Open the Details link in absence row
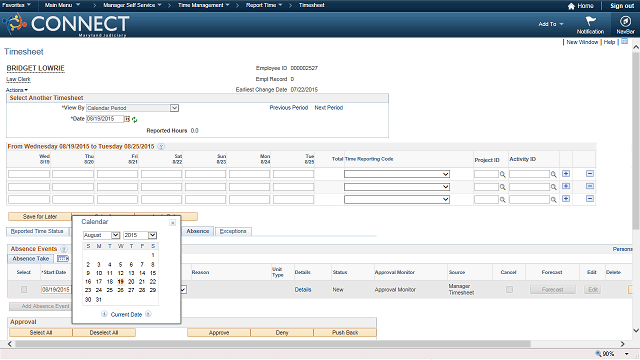The image size is (640, 360). tap(303, 289)
